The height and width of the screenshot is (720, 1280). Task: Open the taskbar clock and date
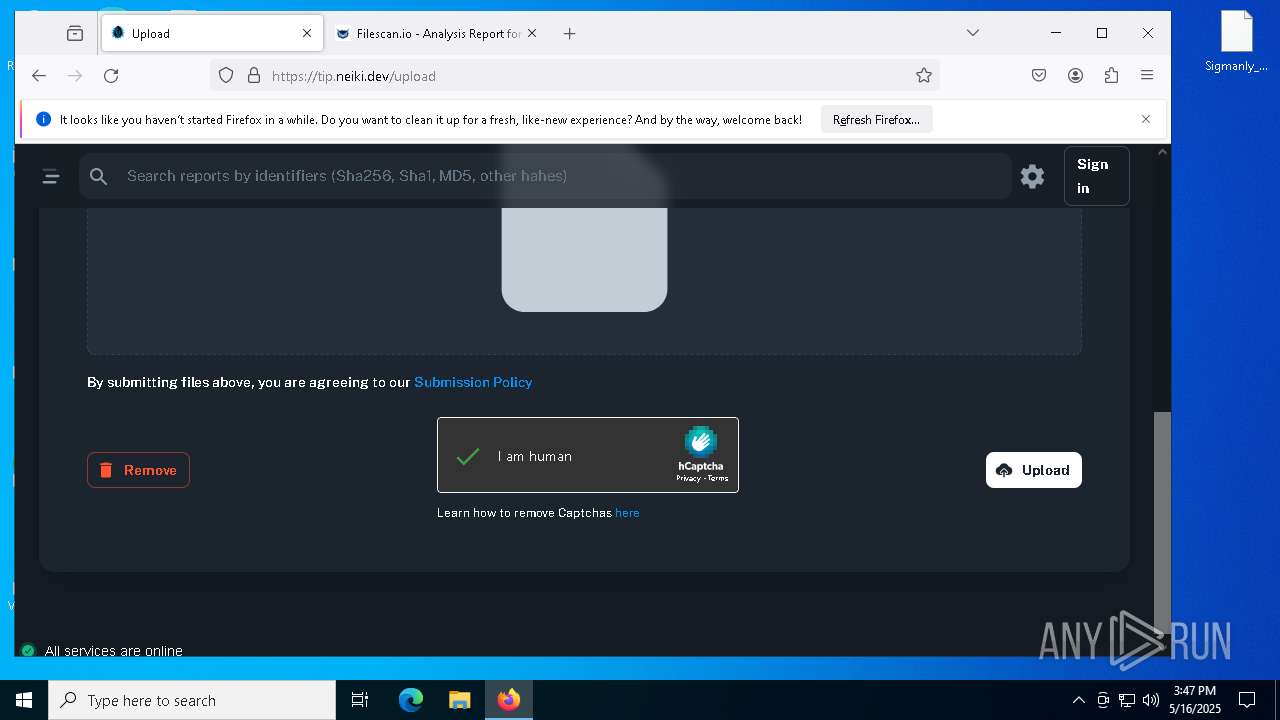point(1195,700)
